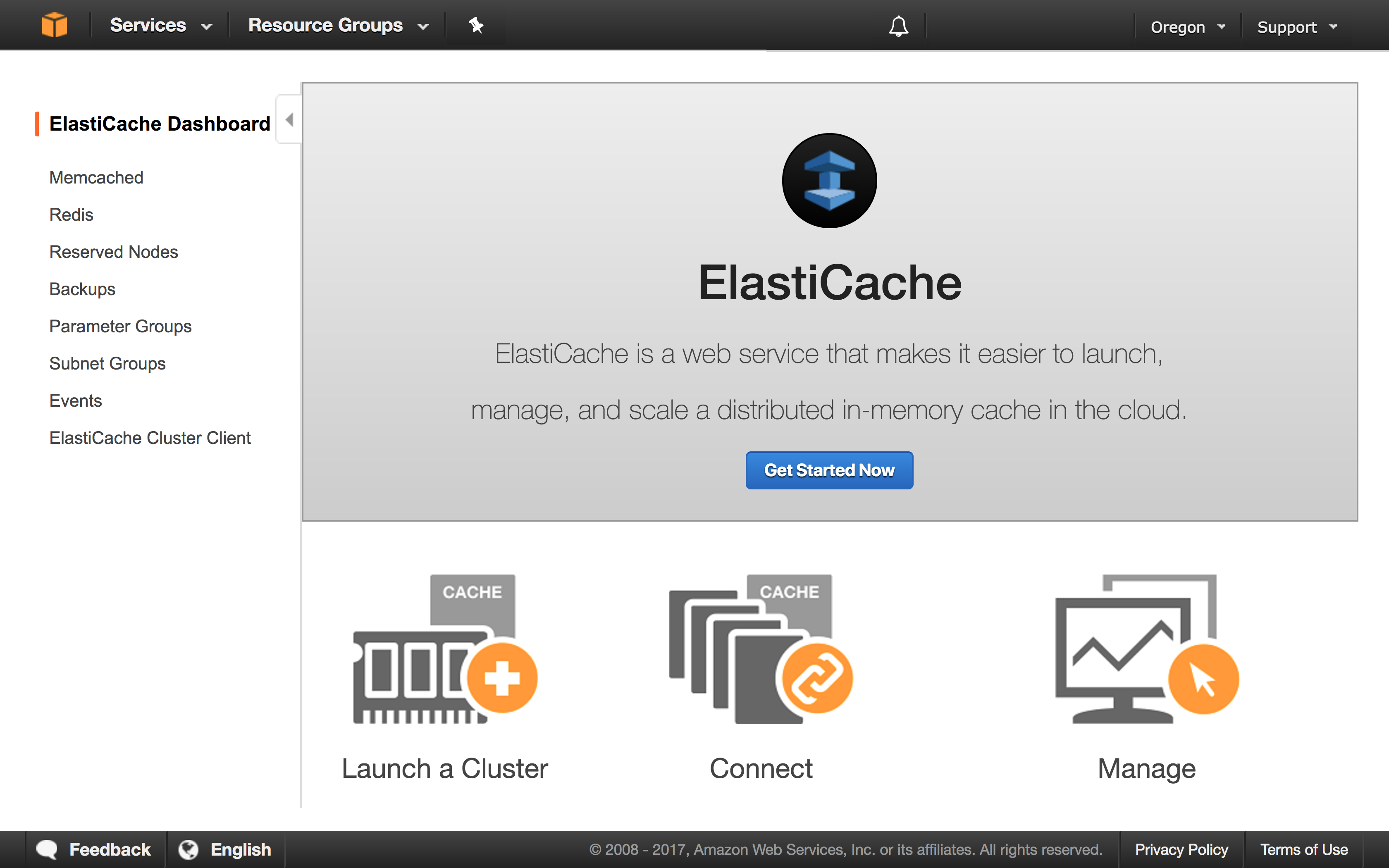Click the Feedback speech bubble icon
Viewport: 1389px width, 868px height.
[47, 850]
